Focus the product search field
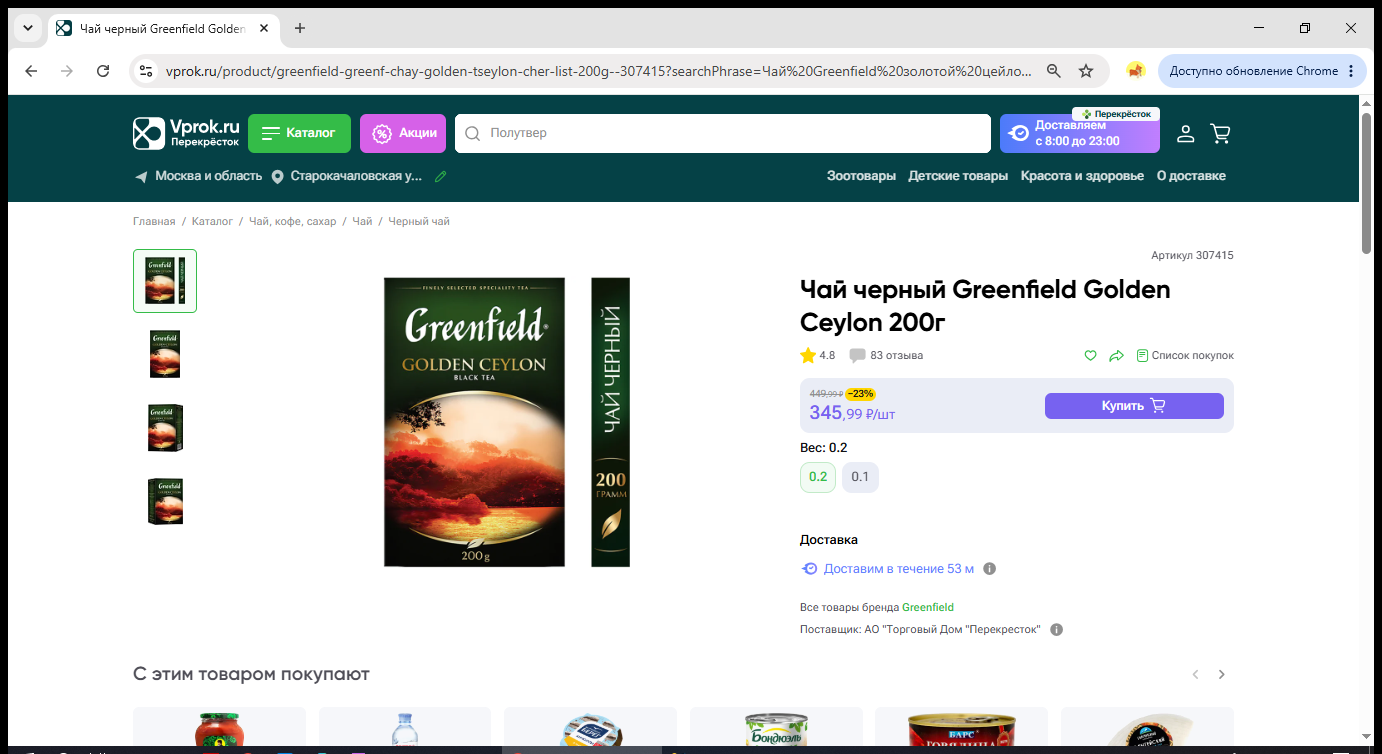 pyautogui.click(x=722, y=133)
